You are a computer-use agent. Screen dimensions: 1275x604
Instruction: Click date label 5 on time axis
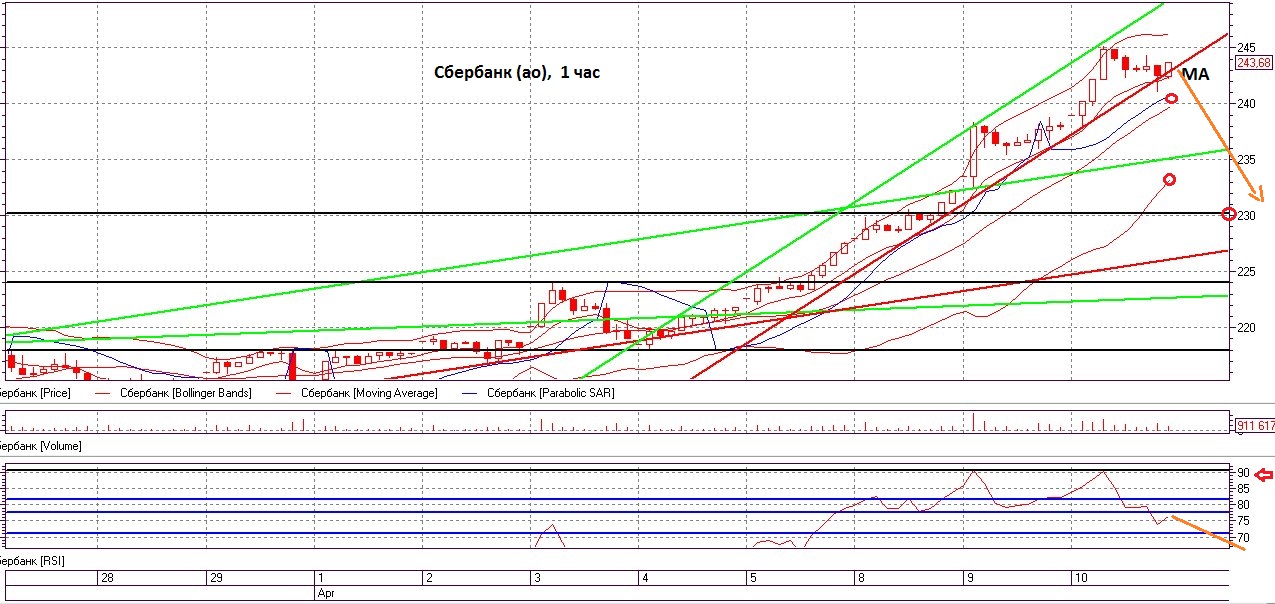[752, 578]
